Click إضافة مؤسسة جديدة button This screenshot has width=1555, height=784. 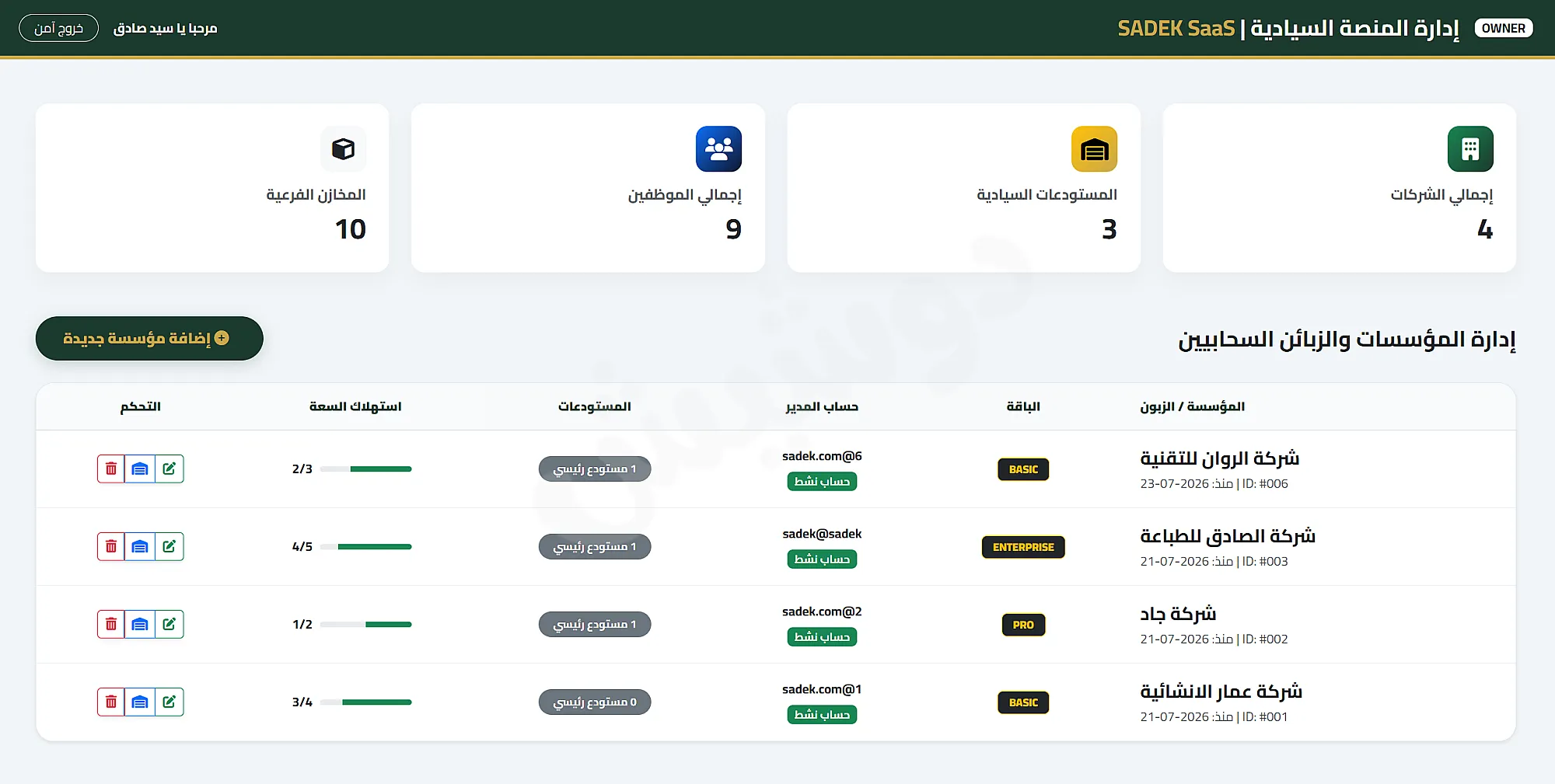tap(149, 338)
